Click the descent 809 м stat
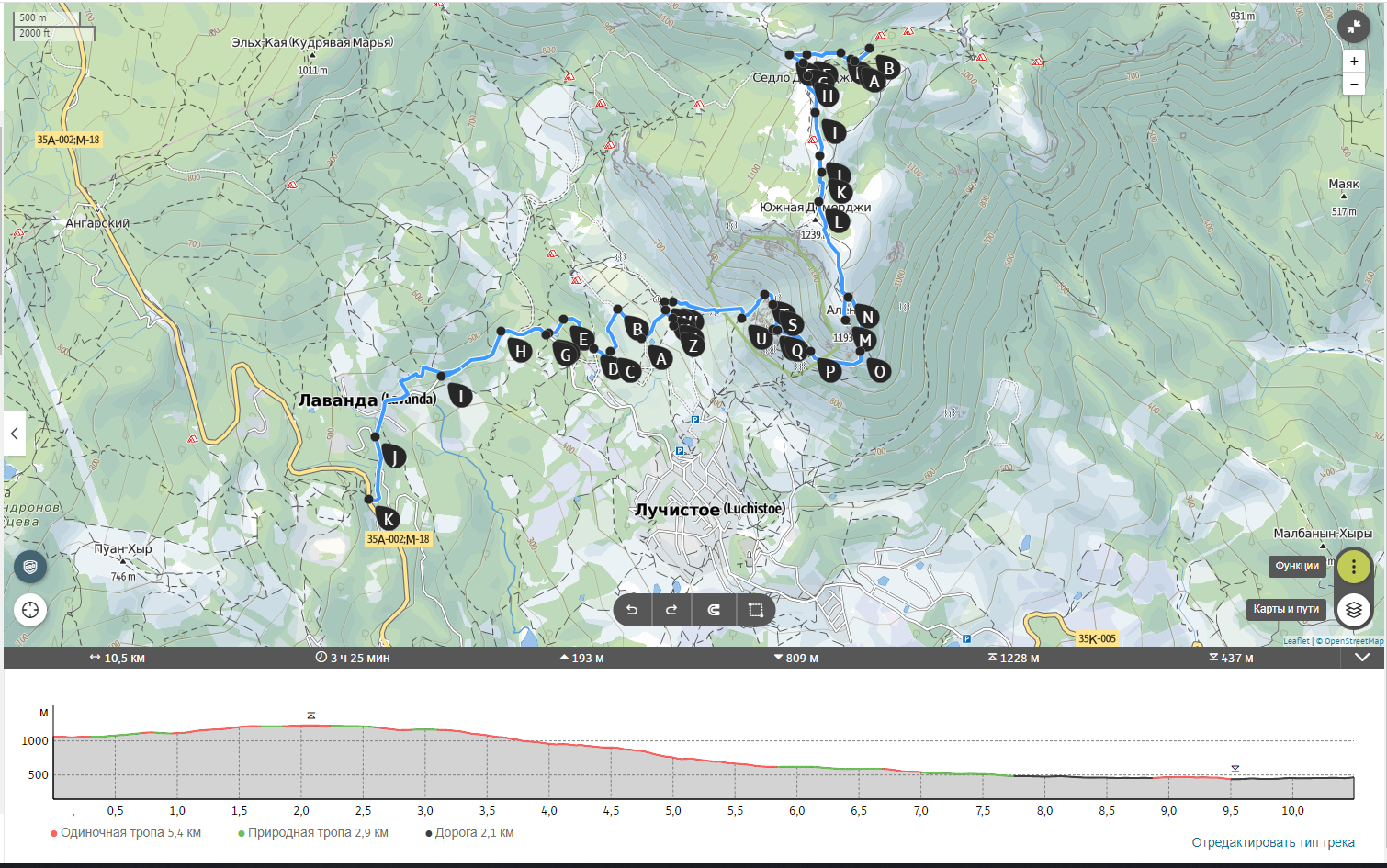 click(795, 658)
